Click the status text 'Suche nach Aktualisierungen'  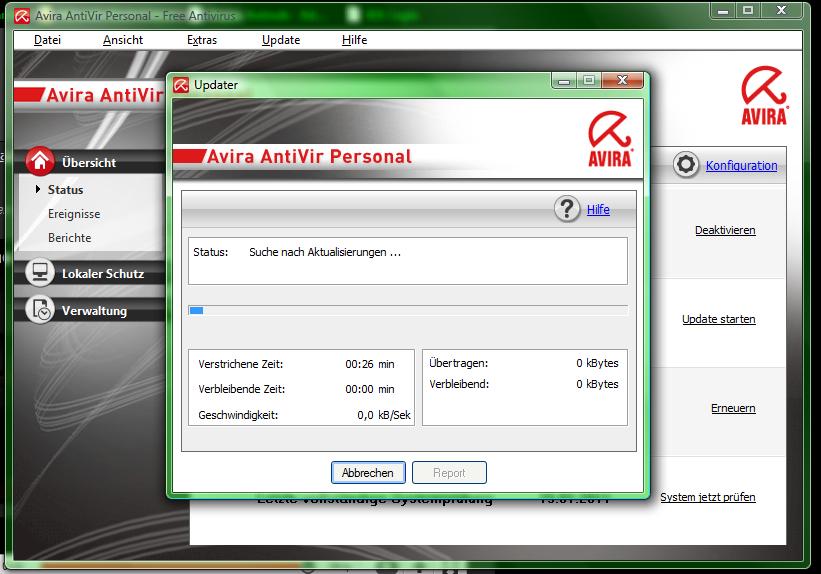point(325,252)
